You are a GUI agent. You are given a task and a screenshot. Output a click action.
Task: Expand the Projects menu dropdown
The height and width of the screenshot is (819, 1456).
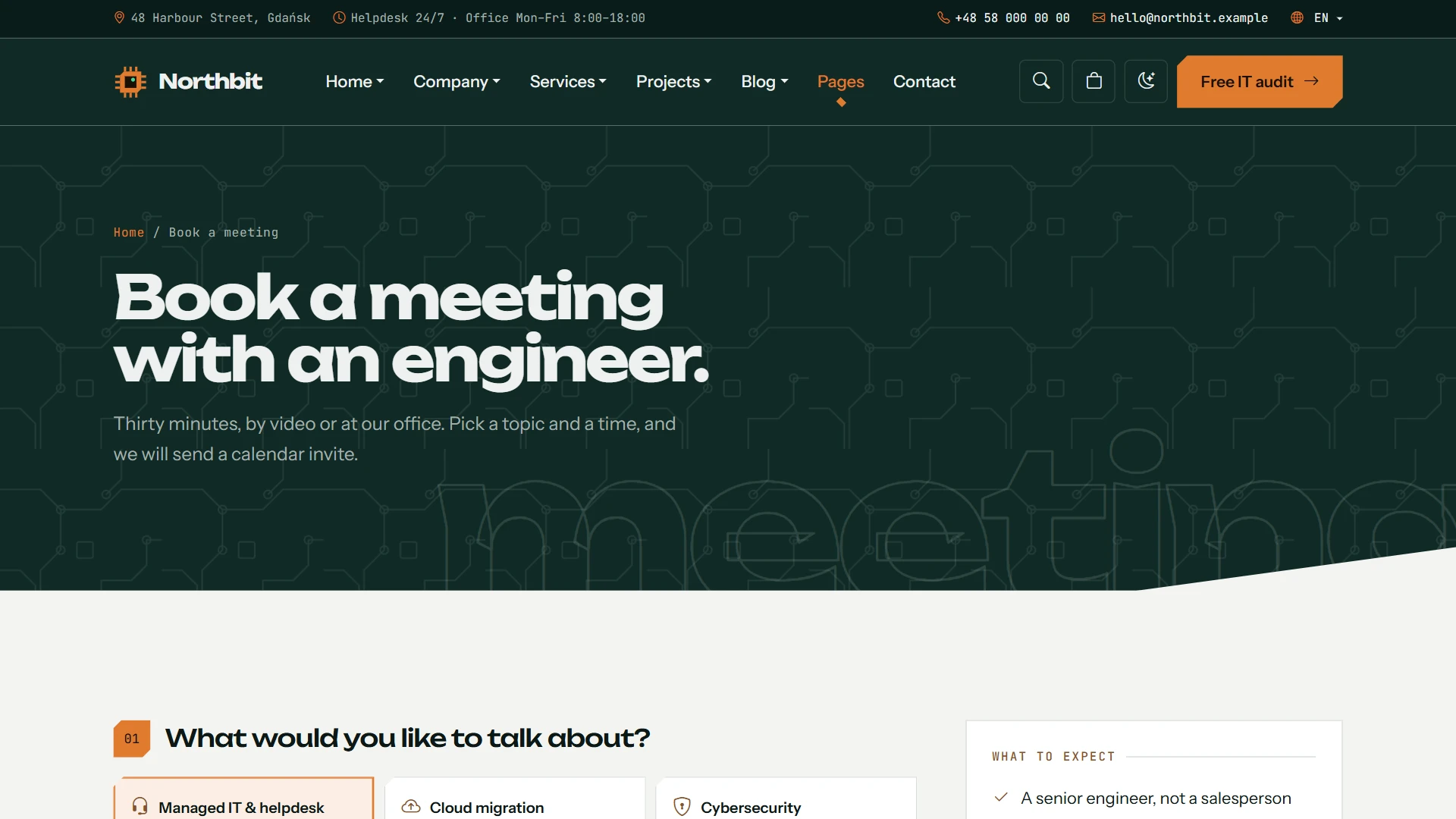pos(673,81)
